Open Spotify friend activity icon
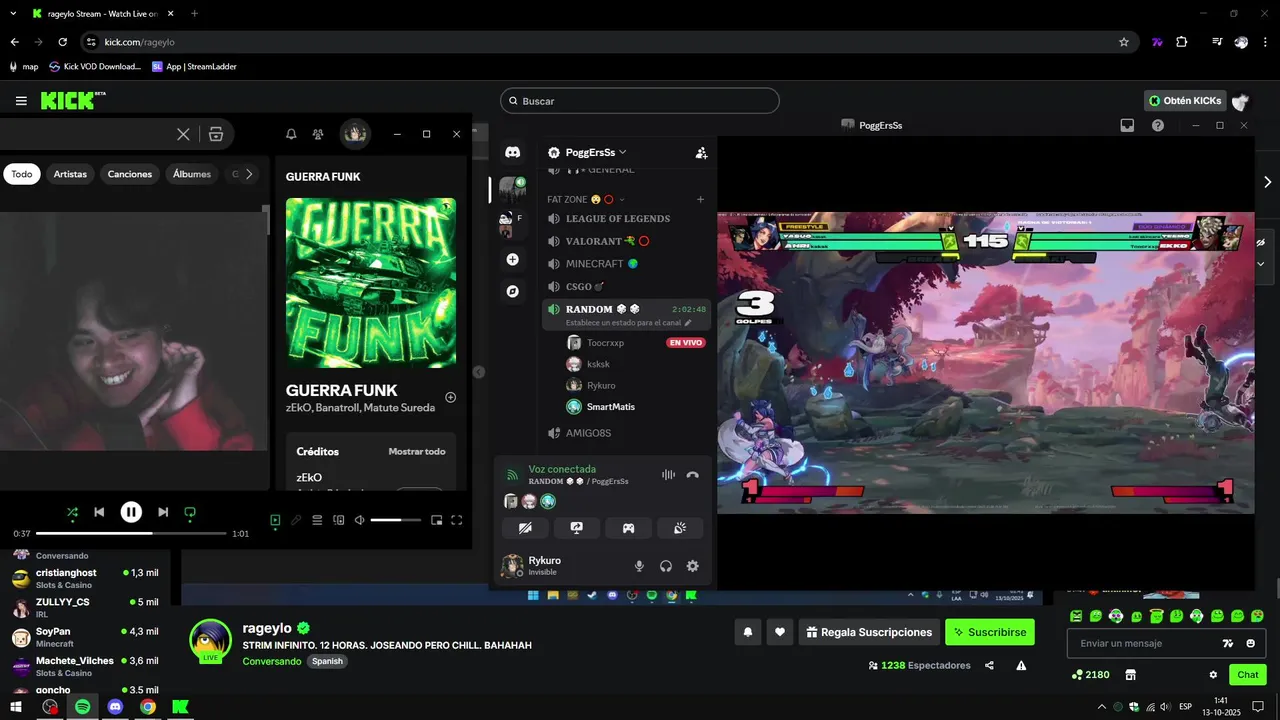Image resolution: width=1280 pixels, height=720 pixels. point(318,134)
